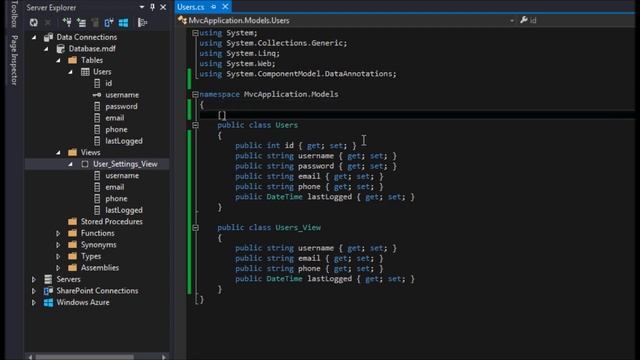The height and width of the screenshot is (360, 640).
Task: Open the Server Explorer window options dropdown
Action: (x=142, y=7)
